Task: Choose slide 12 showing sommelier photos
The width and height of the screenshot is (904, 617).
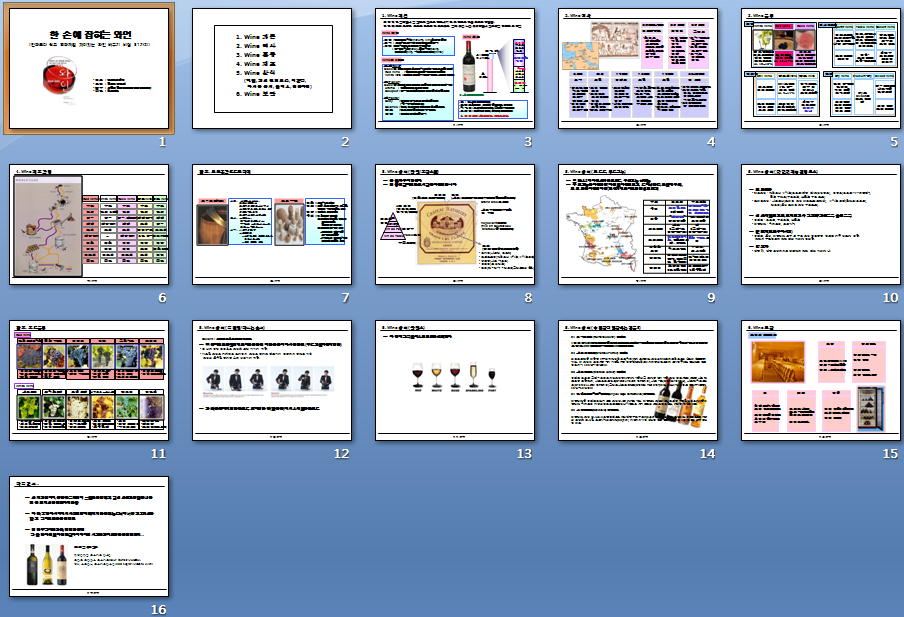Action: click(272, 381)
